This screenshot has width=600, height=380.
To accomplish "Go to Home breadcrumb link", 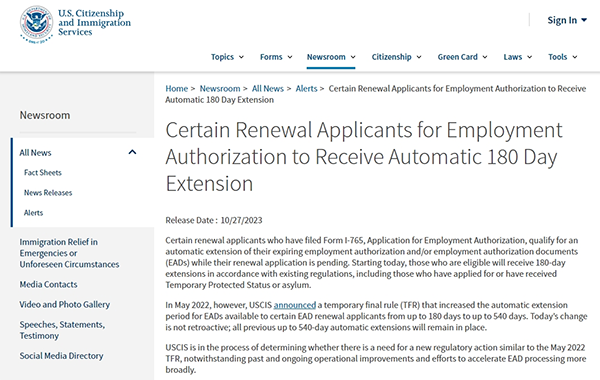I will [x=176, y=89].
